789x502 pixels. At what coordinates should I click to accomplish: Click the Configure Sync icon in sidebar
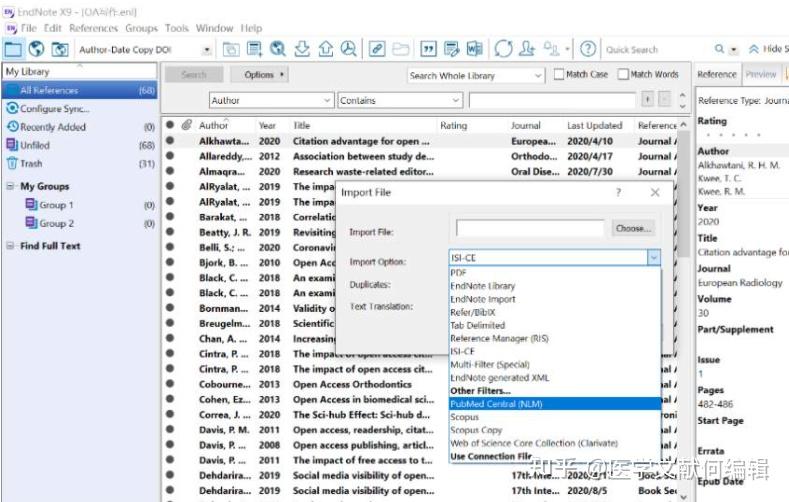coord(12,108)
